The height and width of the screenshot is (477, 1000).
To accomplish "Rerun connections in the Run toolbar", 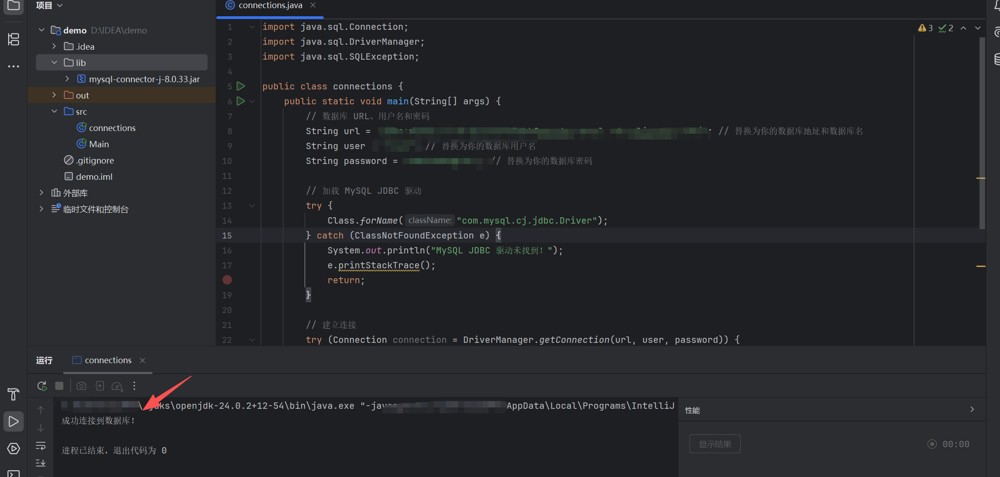I will [x=42, y=386].
